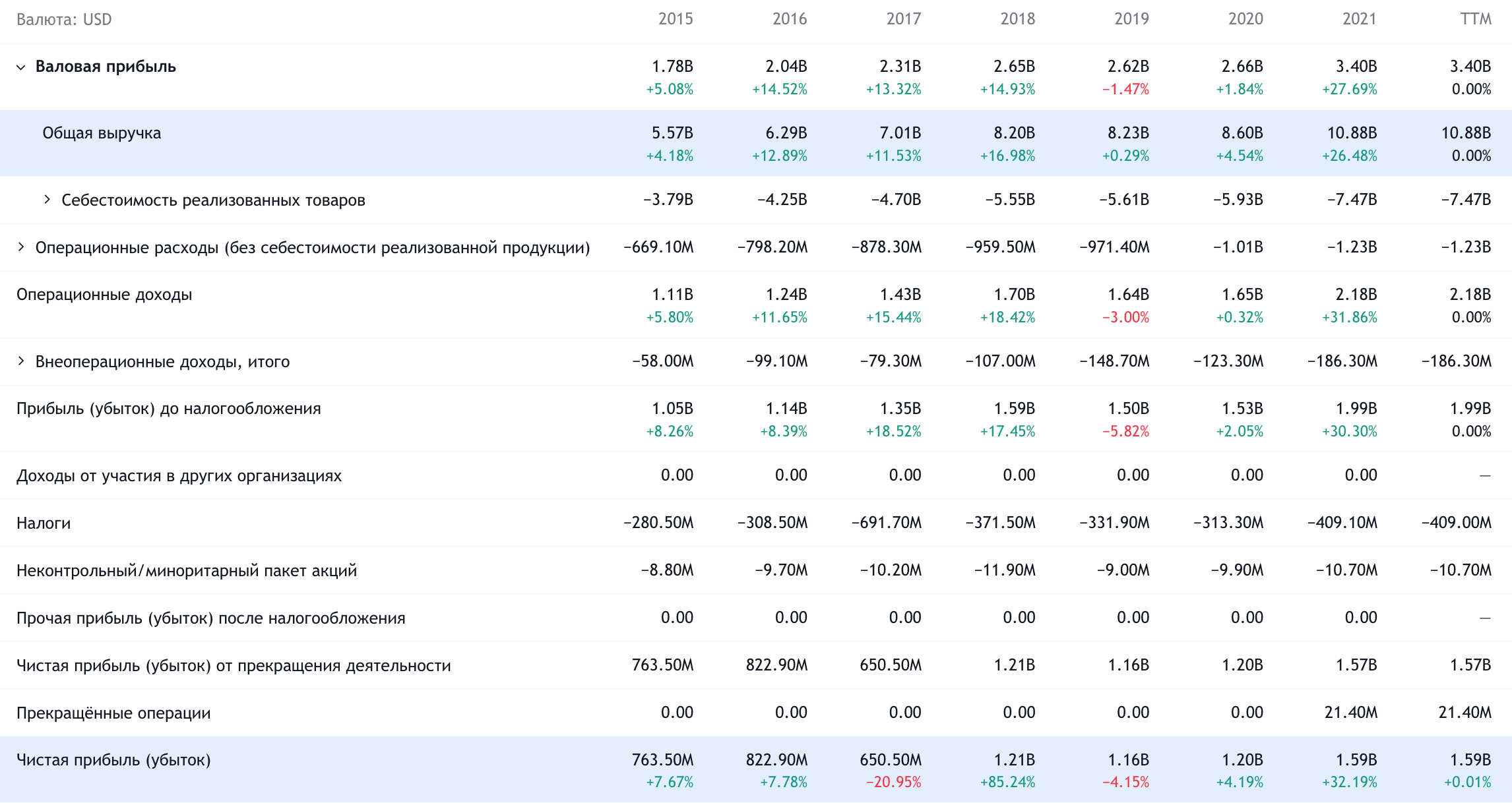Click the 2021 column header
Viewport: 1512px width, 803px height.
pyautogui.click(x=1360, y=19)
